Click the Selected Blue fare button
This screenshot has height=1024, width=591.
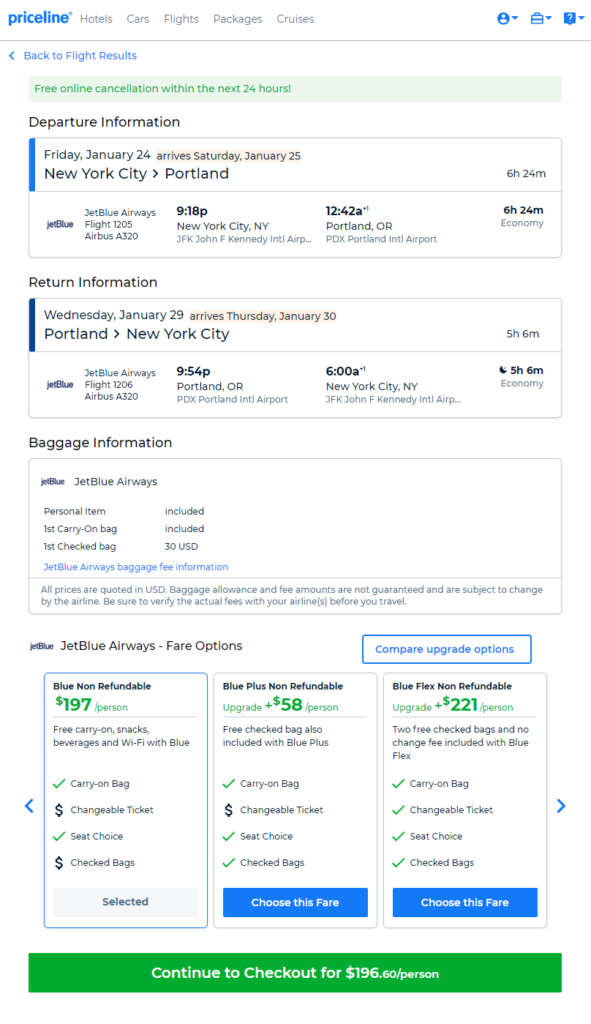125,902
